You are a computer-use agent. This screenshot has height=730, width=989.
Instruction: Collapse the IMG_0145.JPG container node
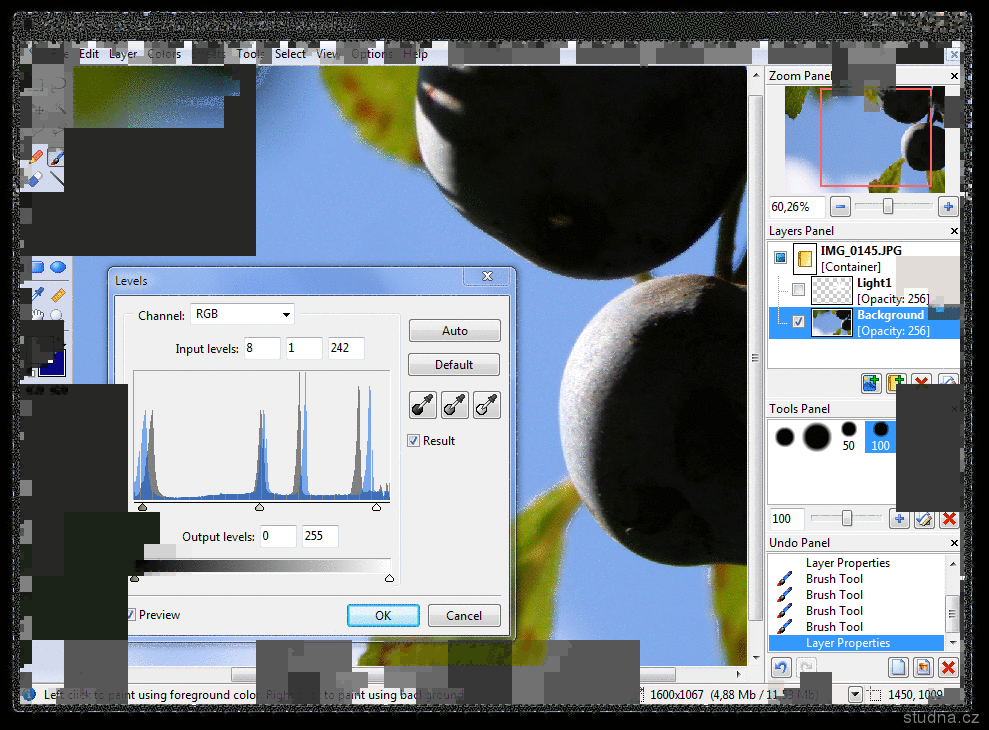(780, 258)
